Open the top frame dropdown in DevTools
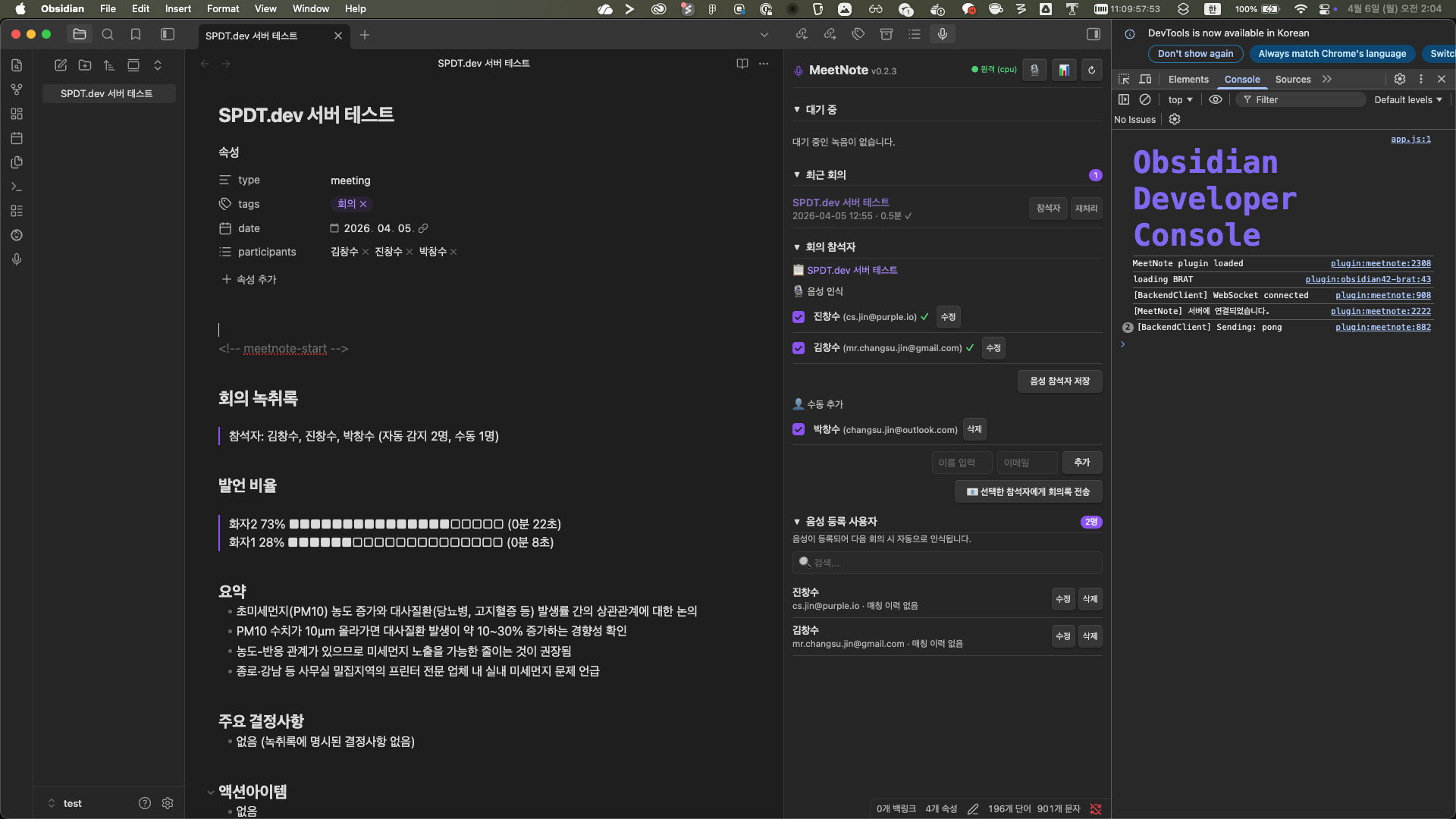1456x819 pixels. [x=1180, y=99]
